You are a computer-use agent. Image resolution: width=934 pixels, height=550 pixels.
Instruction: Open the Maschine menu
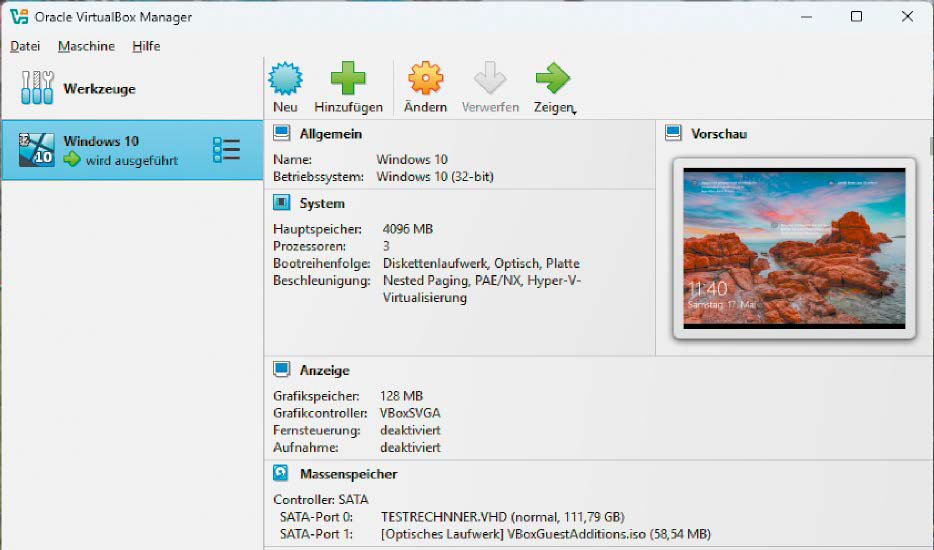click(x=86, y=46)
